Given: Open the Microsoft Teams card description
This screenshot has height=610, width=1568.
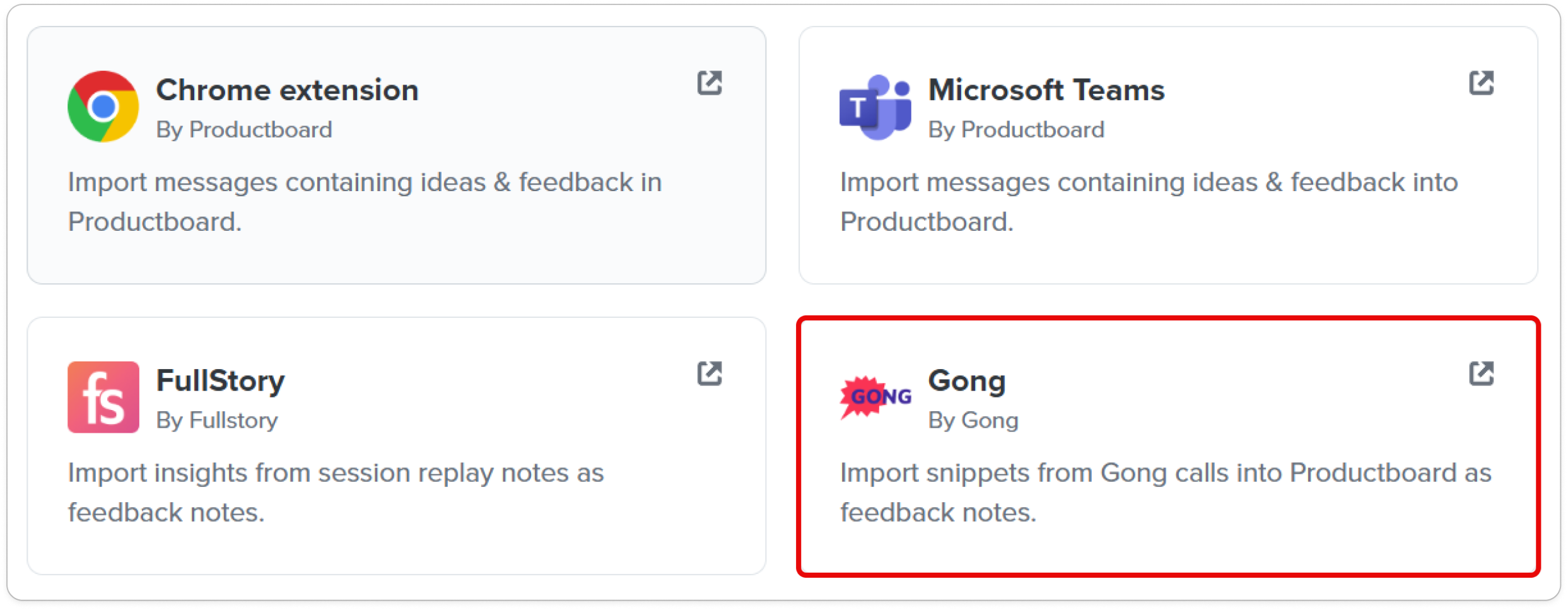Looking at the screenshot, I should tap(1149, 202).
